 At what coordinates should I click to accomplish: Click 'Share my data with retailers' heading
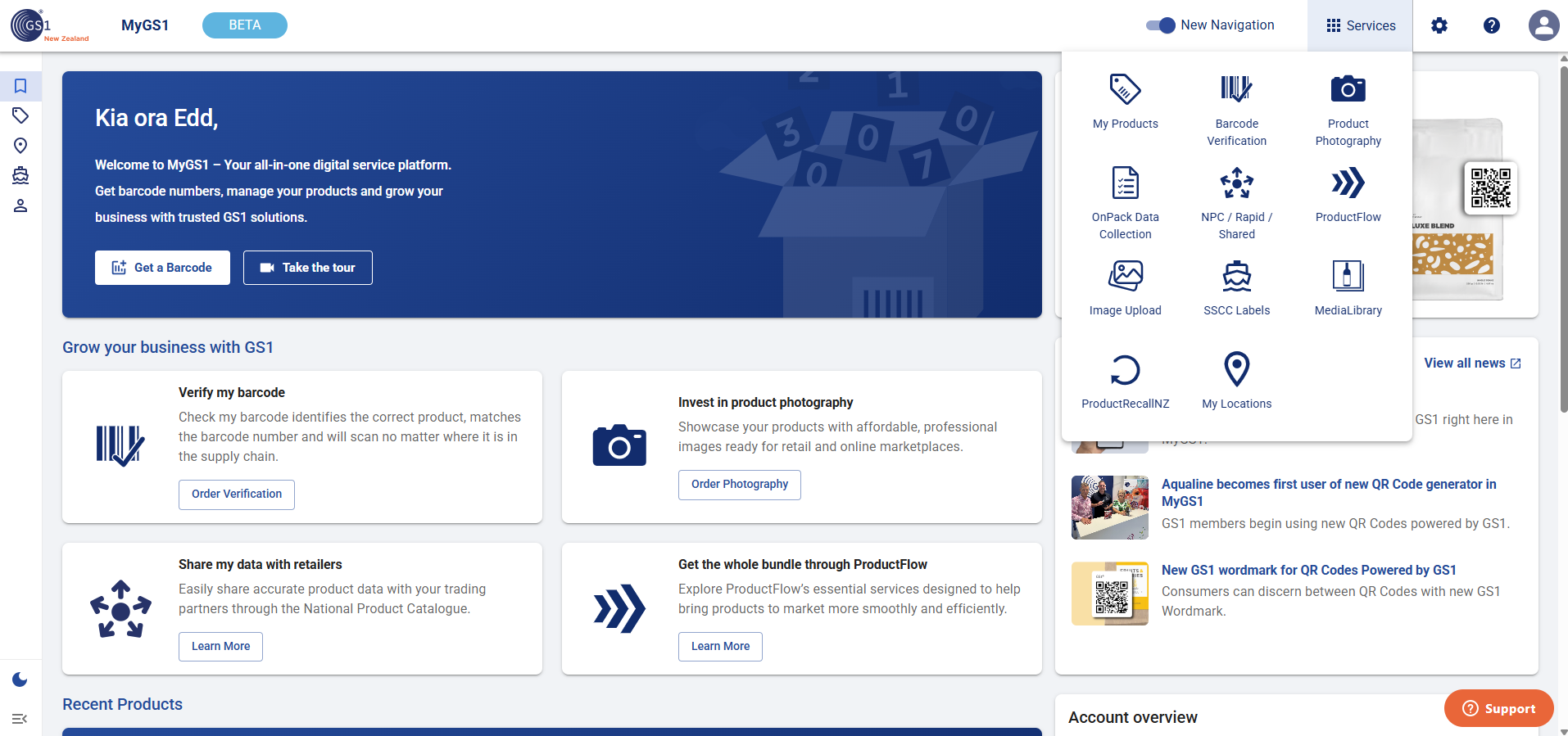(261, 565)
